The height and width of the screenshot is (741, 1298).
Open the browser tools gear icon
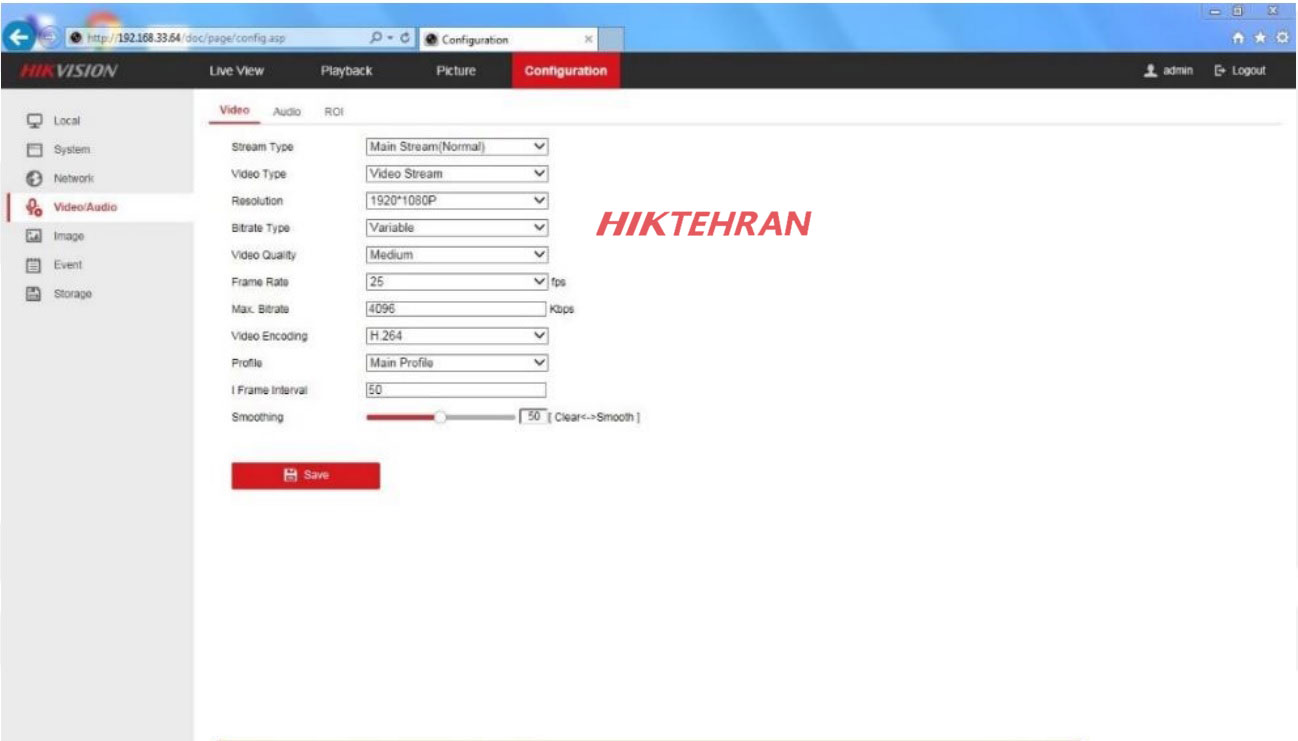(1281, 37)
